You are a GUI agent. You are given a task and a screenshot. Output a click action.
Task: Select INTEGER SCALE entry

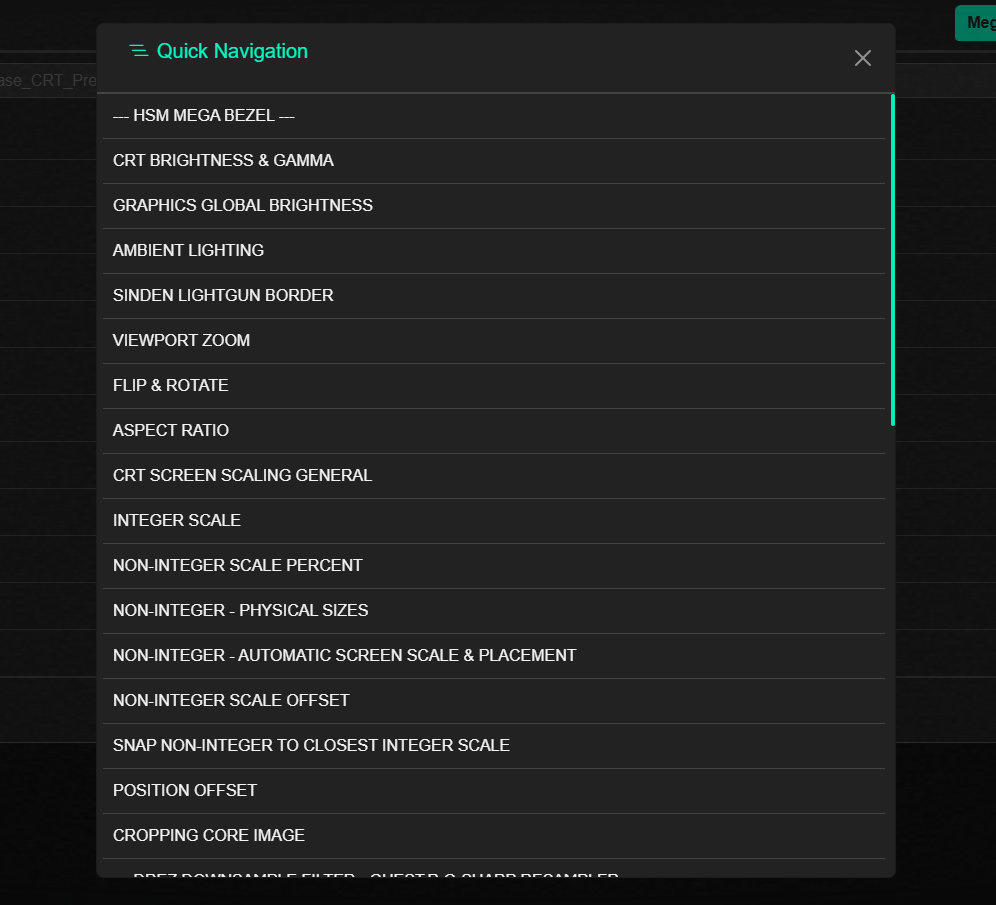click(x=177, y=521)
